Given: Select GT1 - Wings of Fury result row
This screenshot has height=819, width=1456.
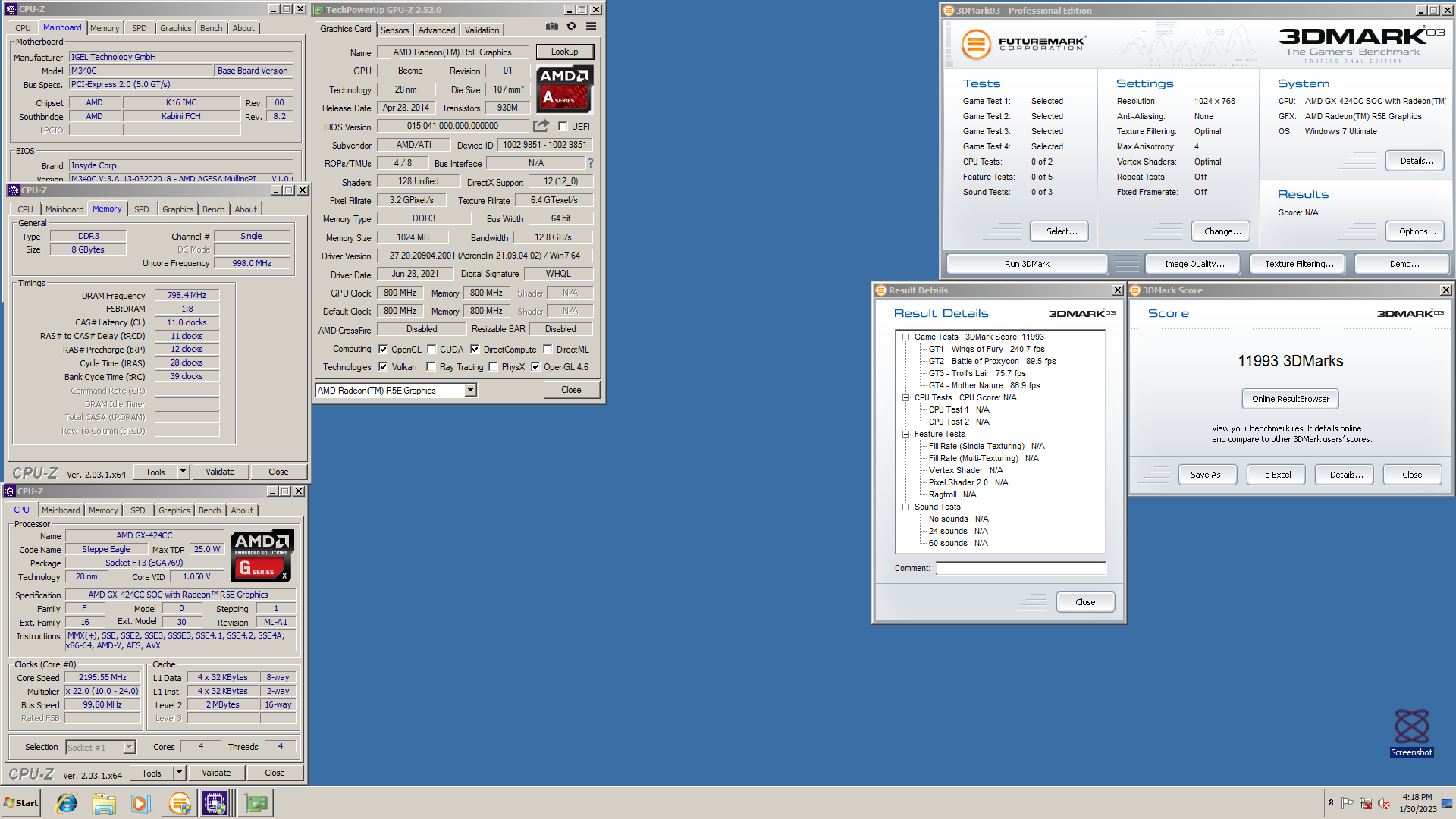Looking at the screenshot, I should [x=986, y=349].
